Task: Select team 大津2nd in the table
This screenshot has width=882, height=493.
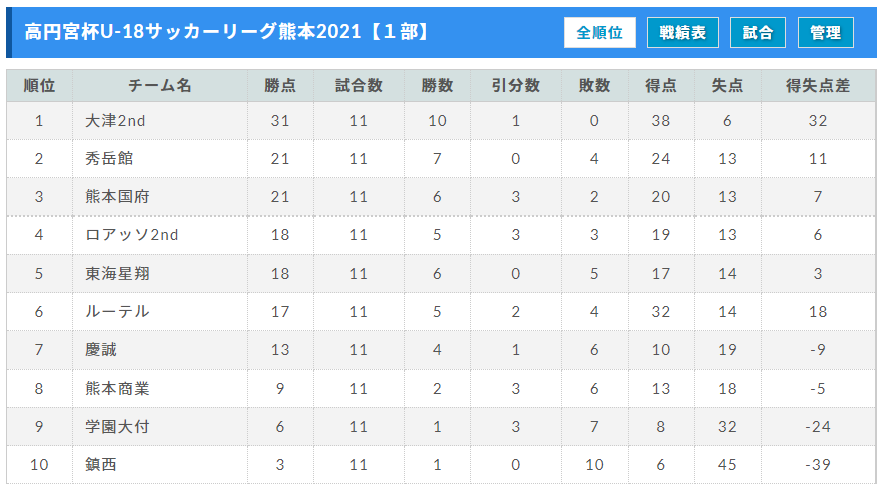Action: coord(115,120)
